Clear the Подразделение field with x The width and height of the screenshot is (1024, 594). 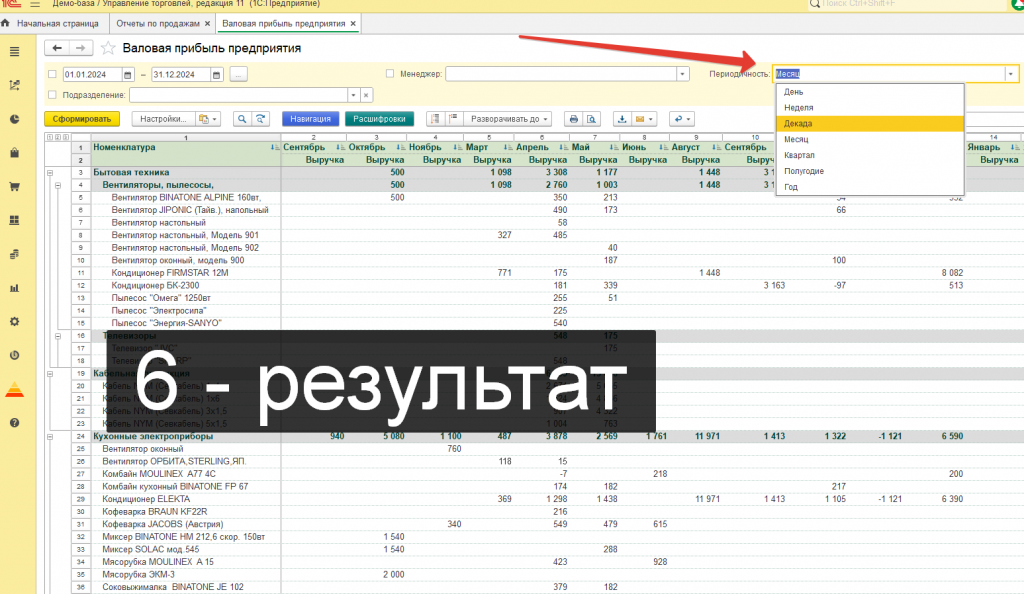(366, 95)
